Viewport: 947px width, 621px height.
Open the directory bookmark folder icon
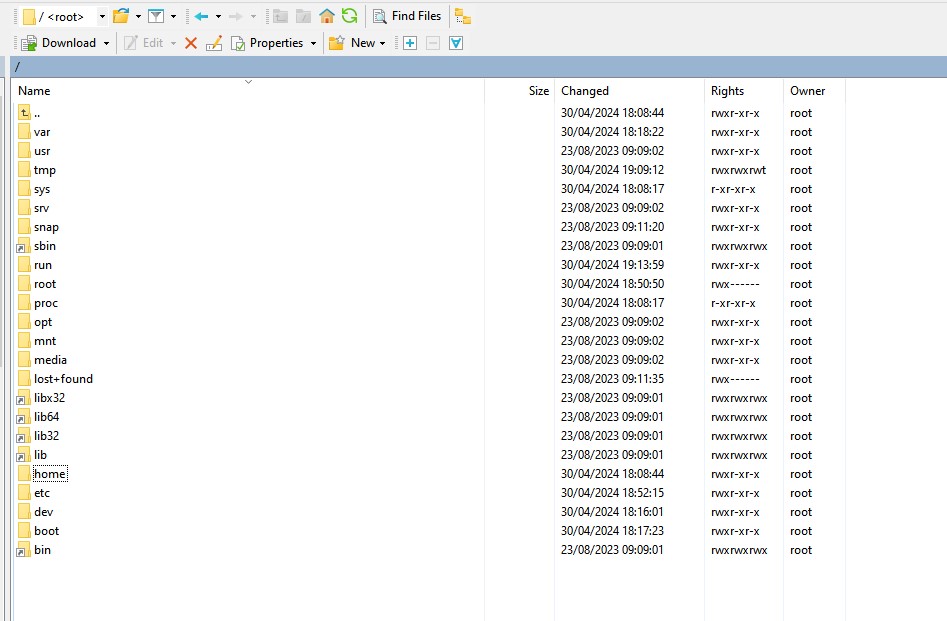(x=121, y=16)
